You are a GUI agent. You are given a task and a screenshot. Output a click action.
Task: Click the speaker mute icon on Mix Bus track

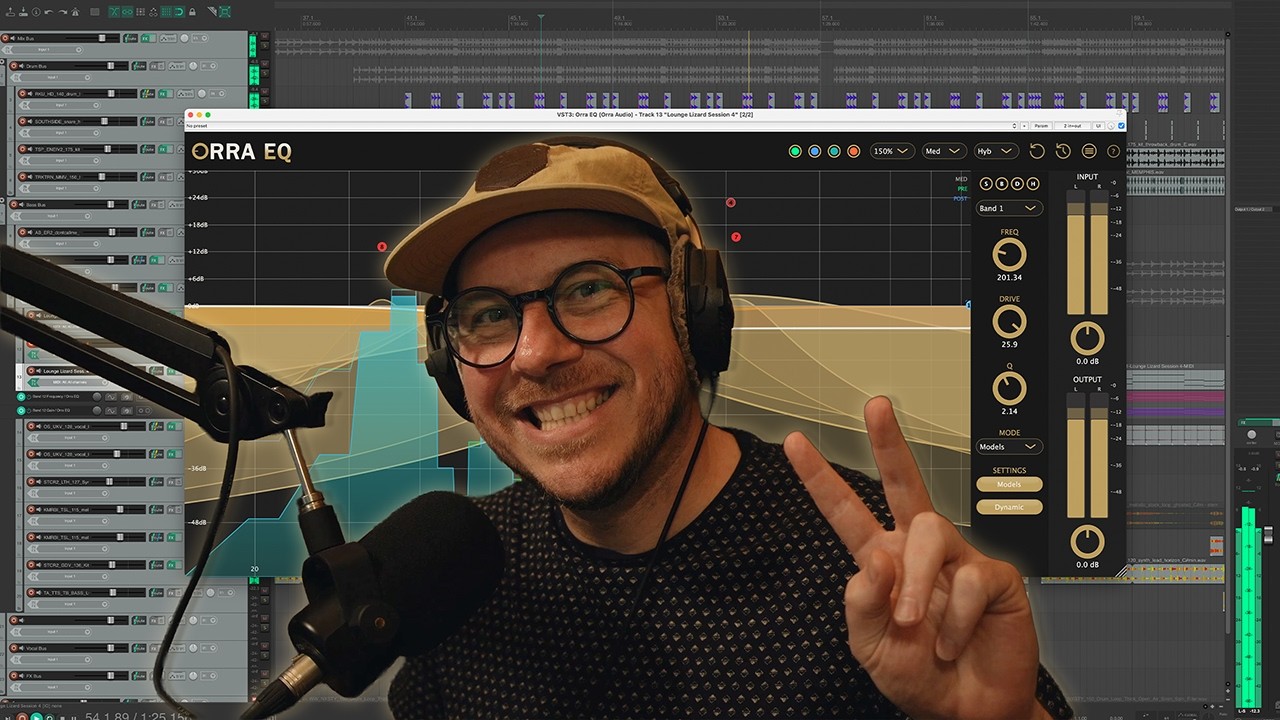[x=13, y=38]
